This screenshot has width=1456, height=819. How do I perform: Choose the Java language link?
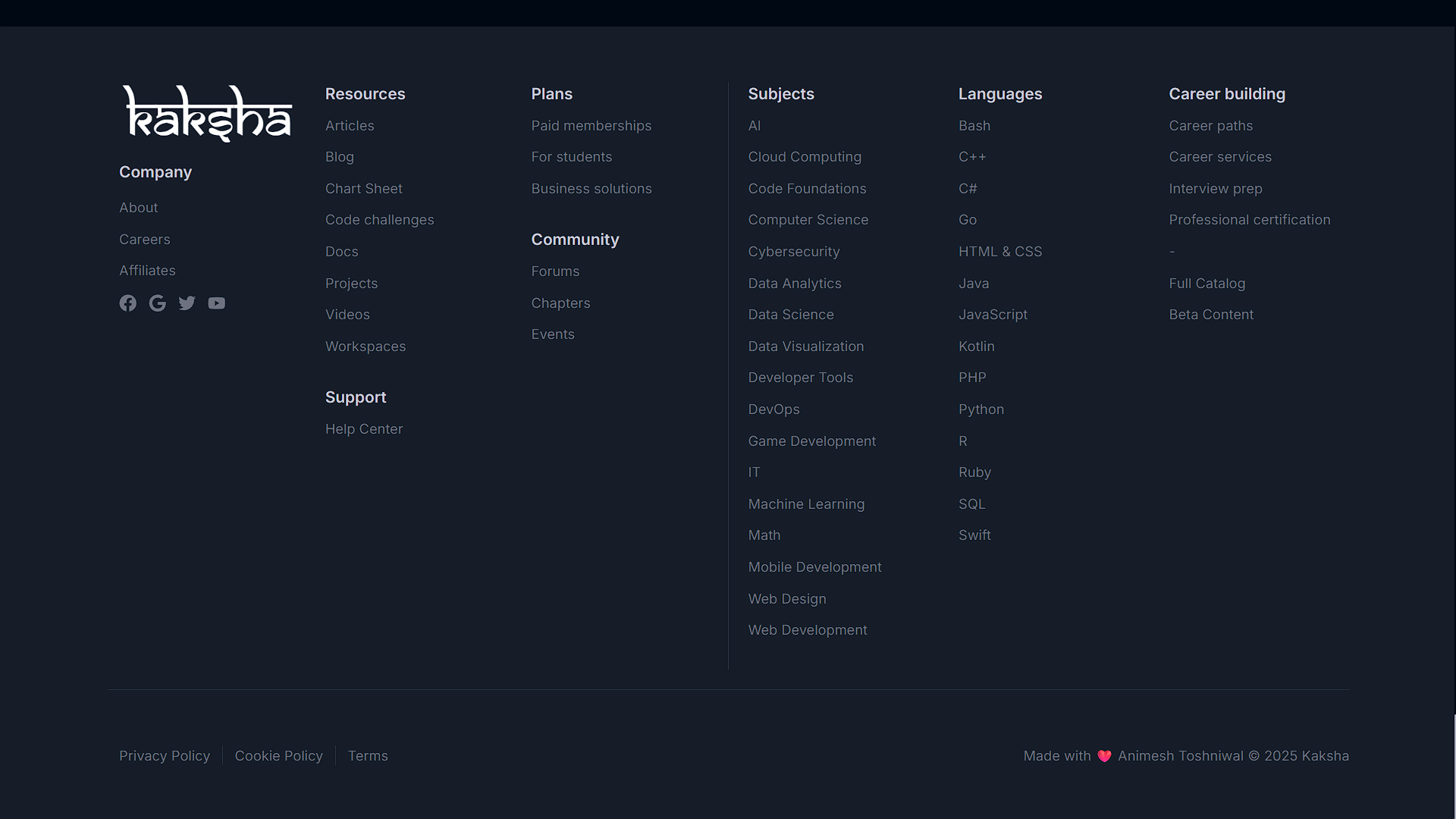tap(974, 284)
